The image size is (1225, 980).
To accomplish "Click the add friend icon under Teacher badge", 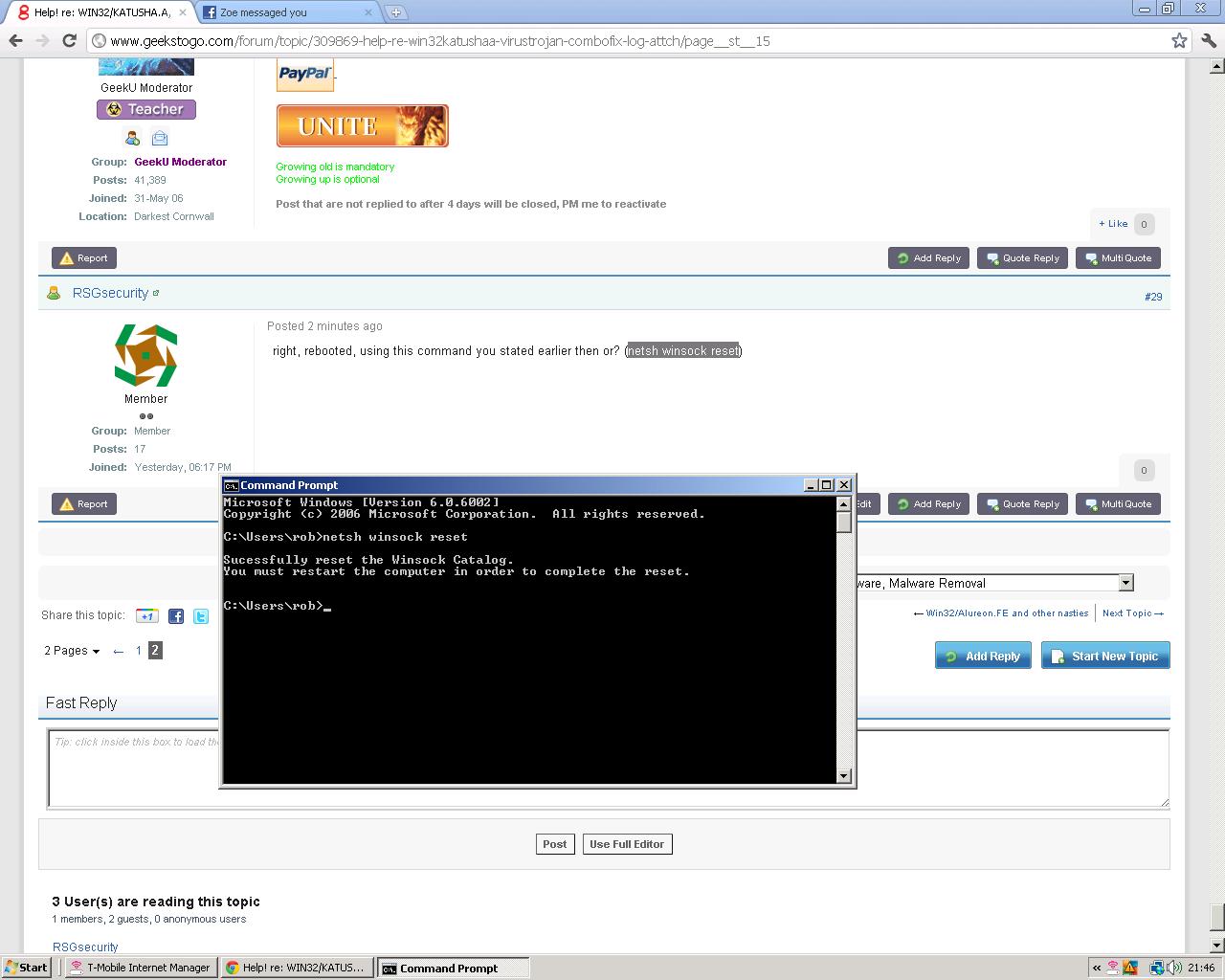I will [132, 139].
